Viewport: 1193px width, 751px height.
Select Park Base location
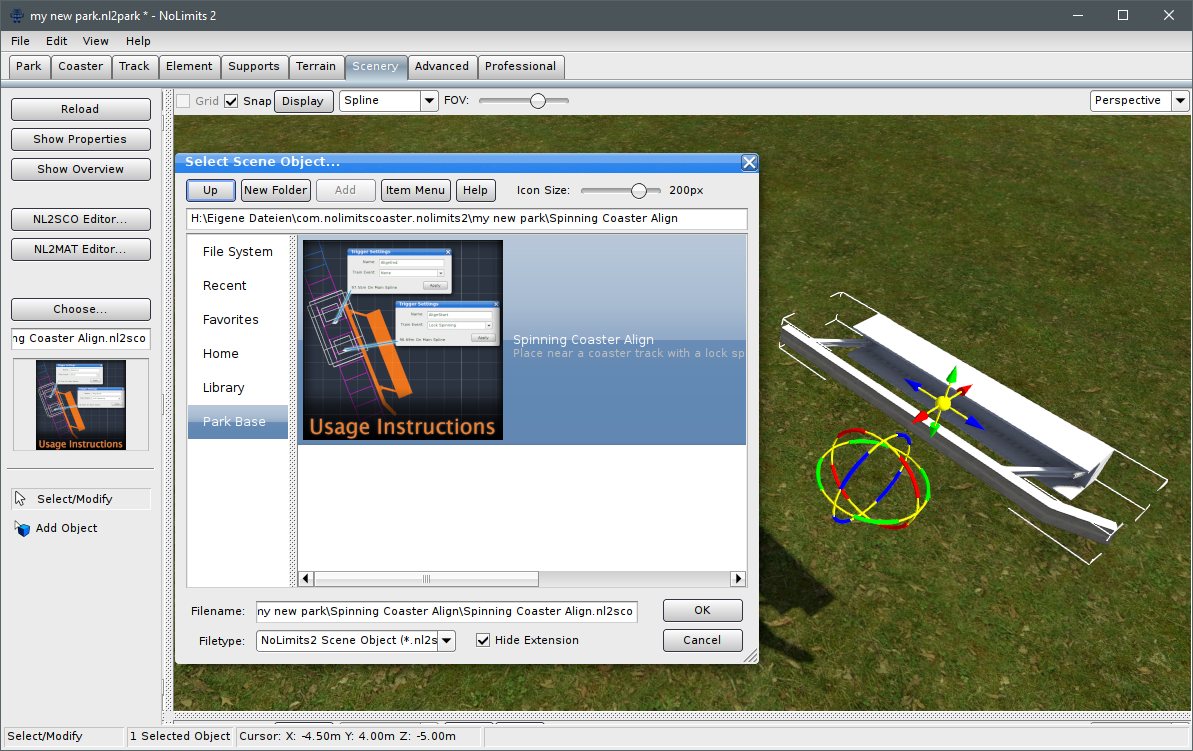click(x=237, y=422)
